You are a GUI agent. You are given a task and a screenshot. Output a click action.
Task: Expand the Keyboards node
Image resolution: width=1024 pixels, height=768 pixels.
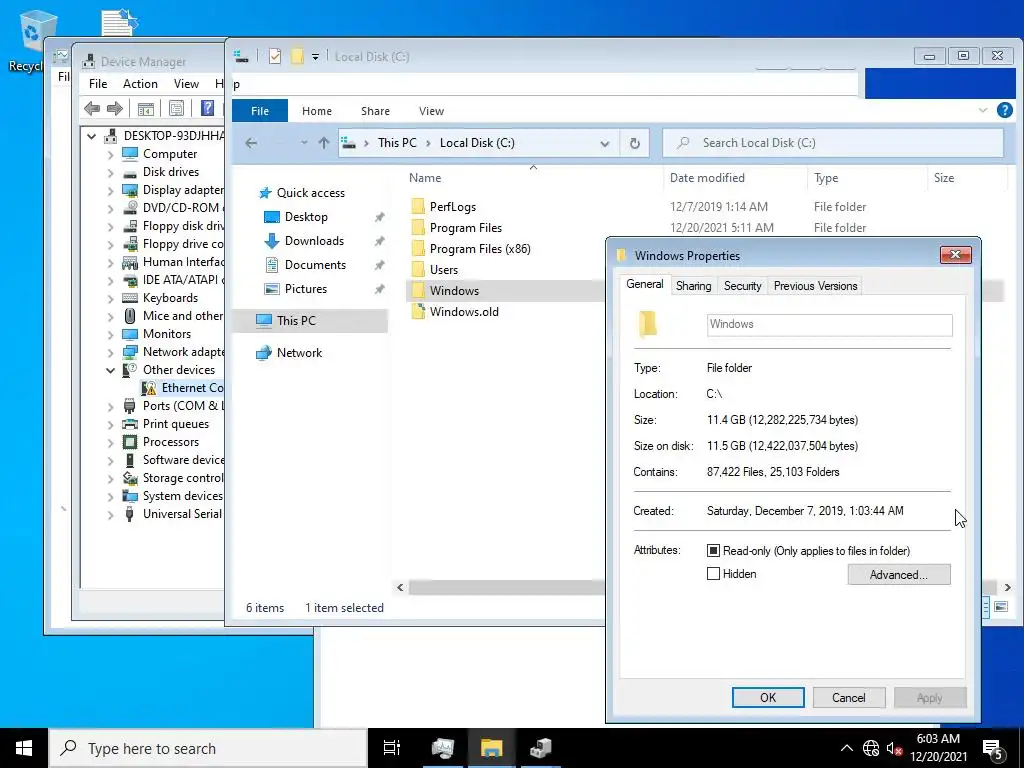click(110, 298)
